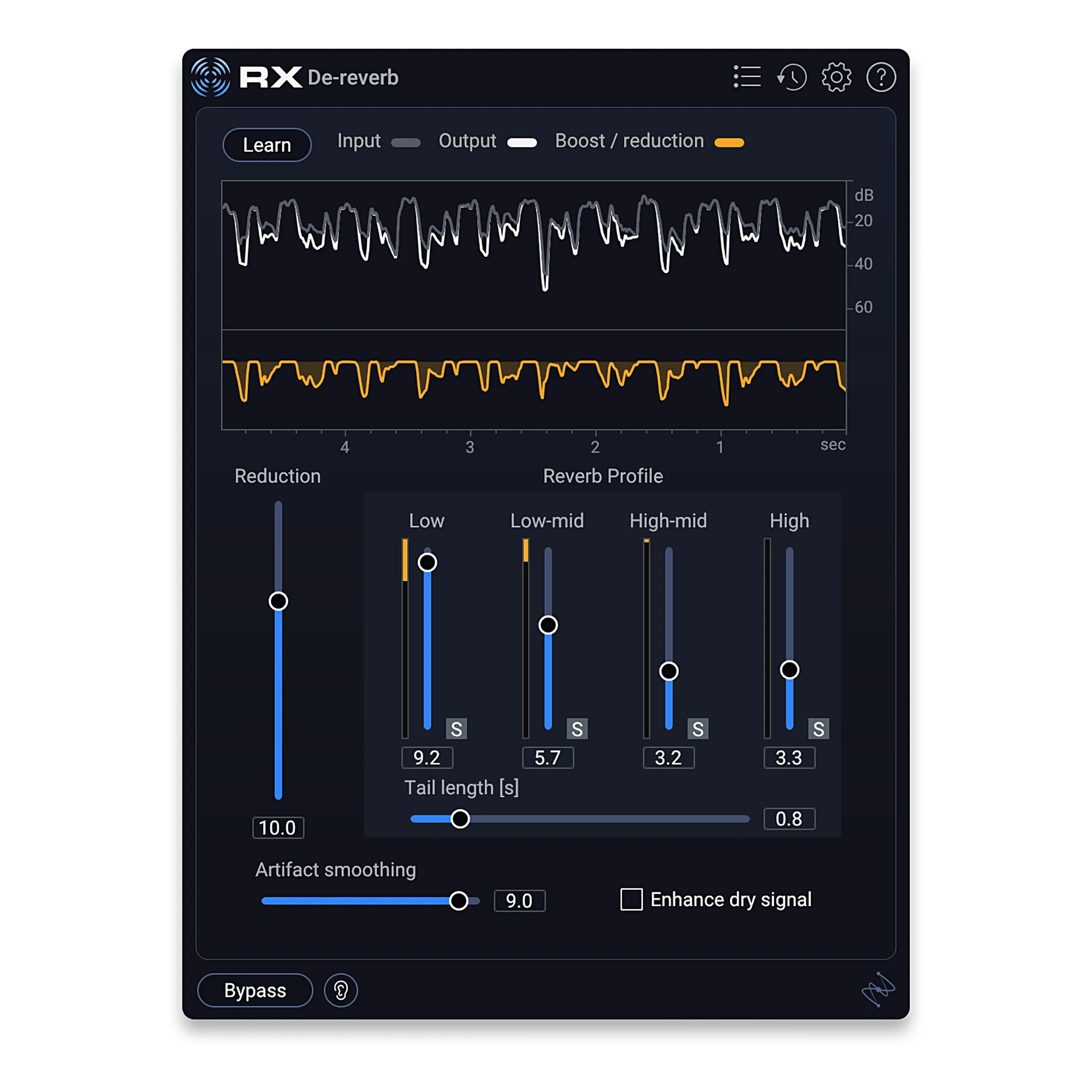This screenshot has height=1092, width=1092.
Task: Solo the Low band
Action: click(456, 729)
